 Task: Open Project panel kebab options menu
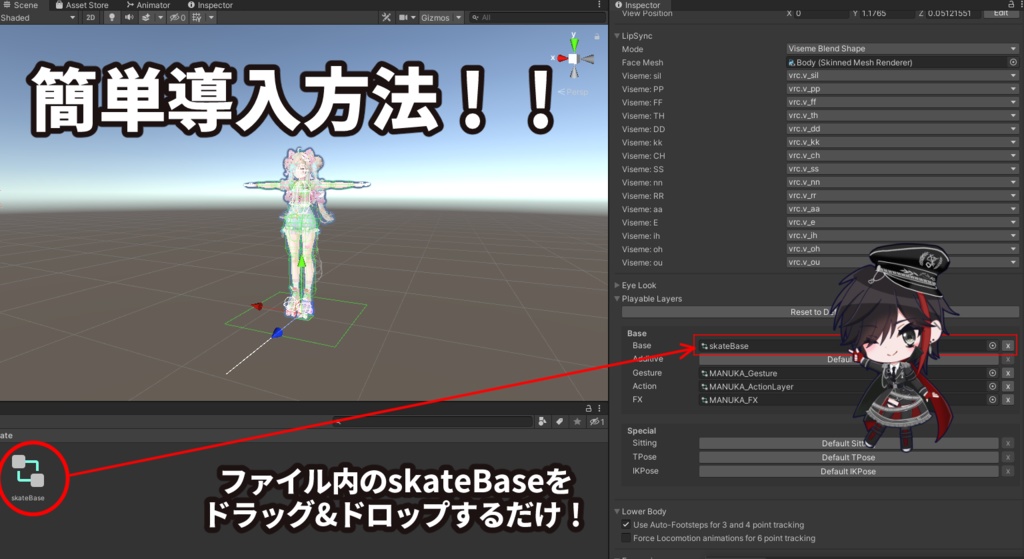[x=600, y=408]
